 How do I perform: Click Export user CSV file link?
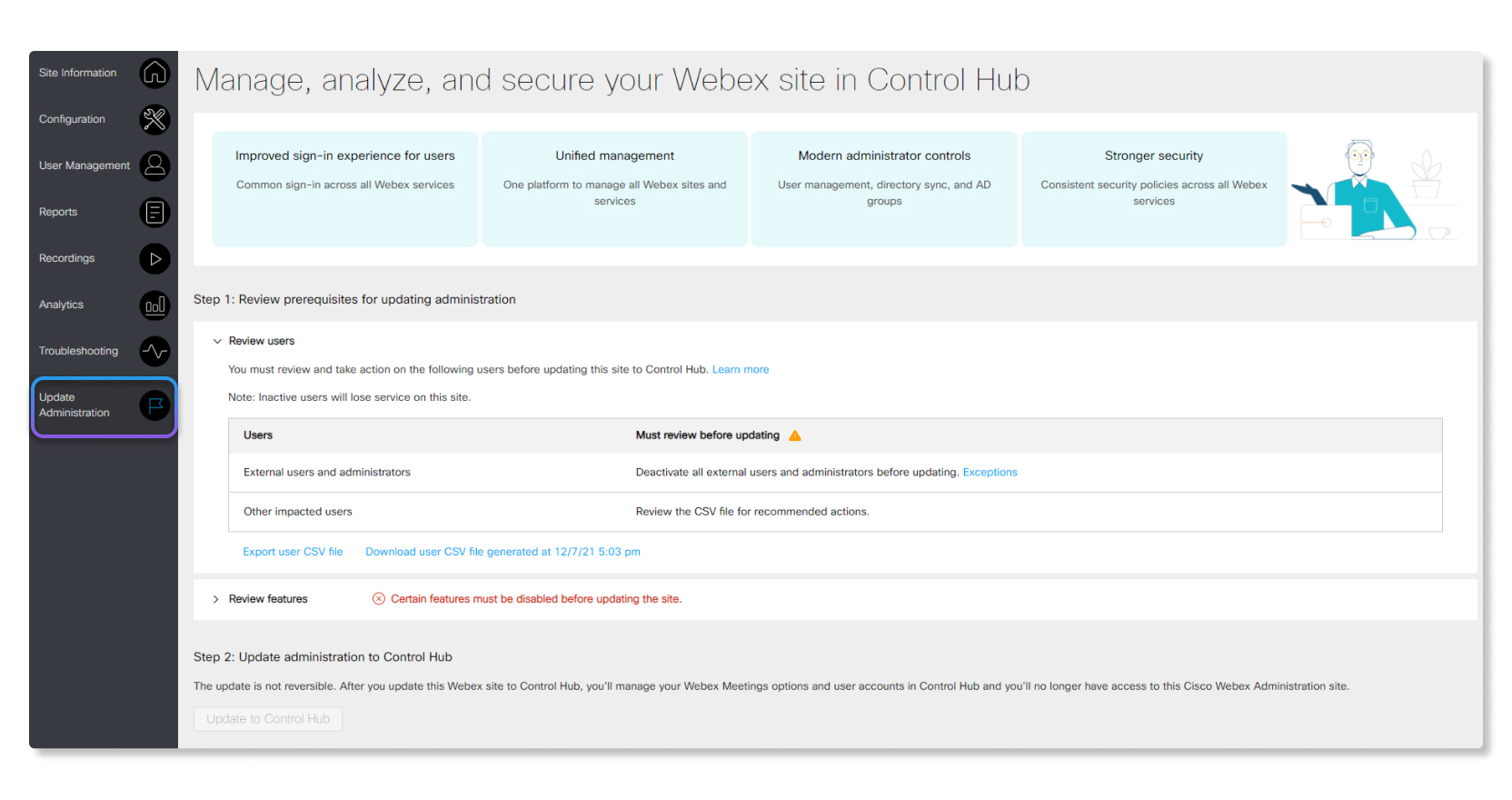(x=293, y=552)
